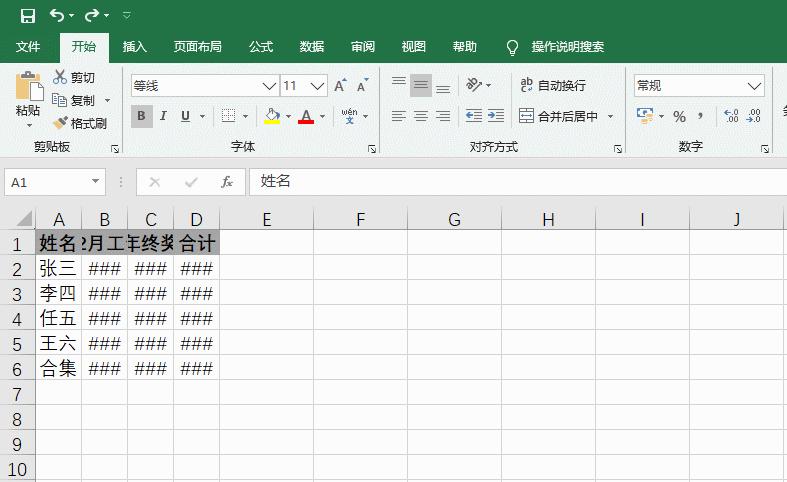Open the font name dropdown 等线

pyautogui.click(x=269, y=86)
